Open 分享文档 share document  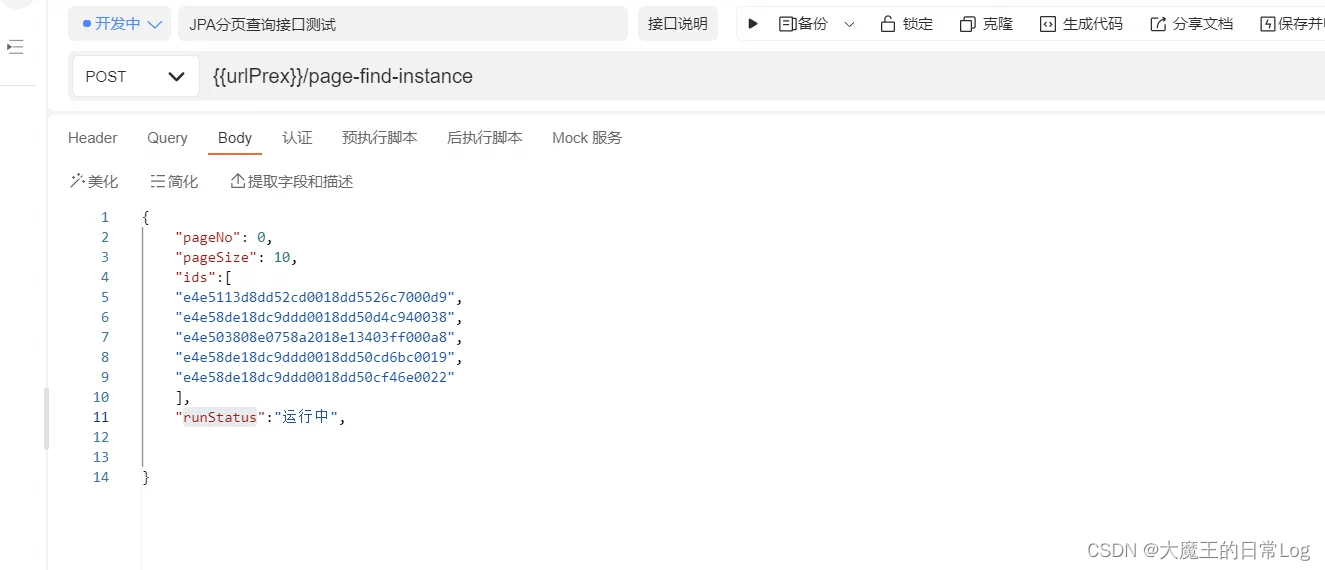(x=1191, y=24)
